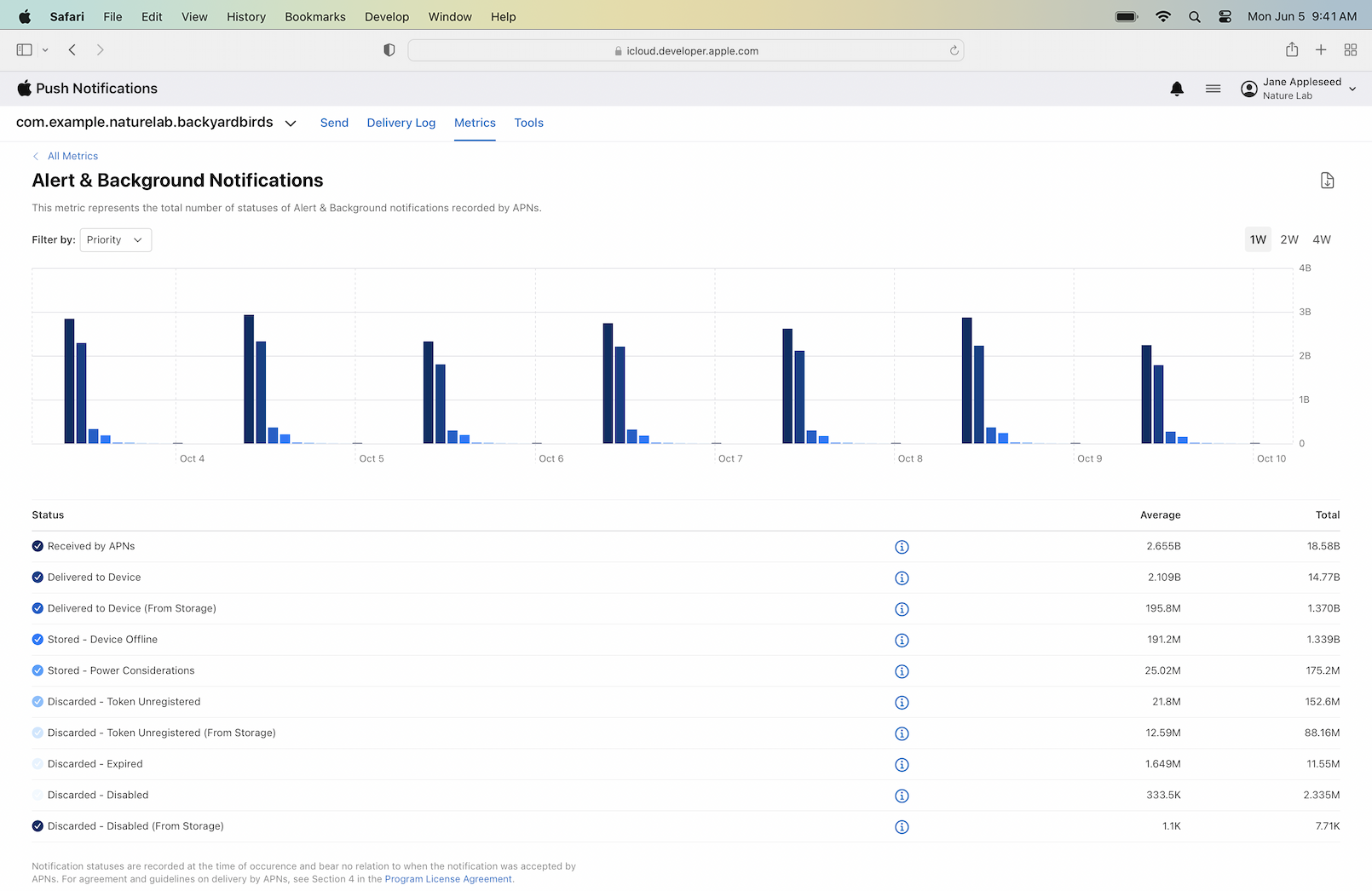Image resolution: width=1372 pixels, height=891 pixels.
Task: Toggle Discarded - Disabled (From Storage) checkbox
Action: tap(37, 826)
